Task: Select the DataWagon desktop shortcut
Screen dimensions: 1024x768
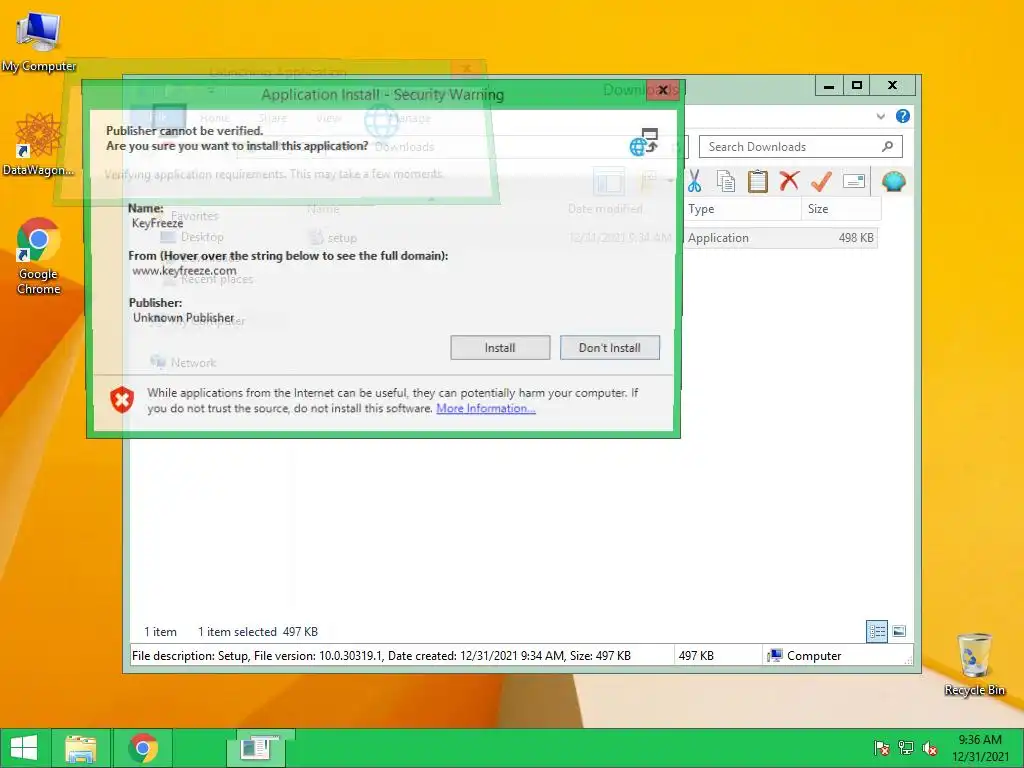Action: 39,144
